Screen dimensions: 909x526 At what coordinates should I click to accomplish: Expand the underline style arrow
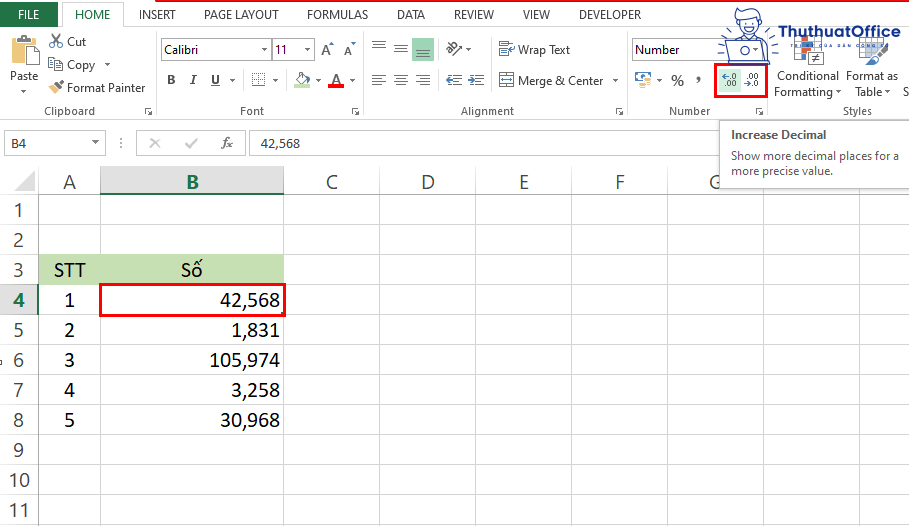coord(232,81)
